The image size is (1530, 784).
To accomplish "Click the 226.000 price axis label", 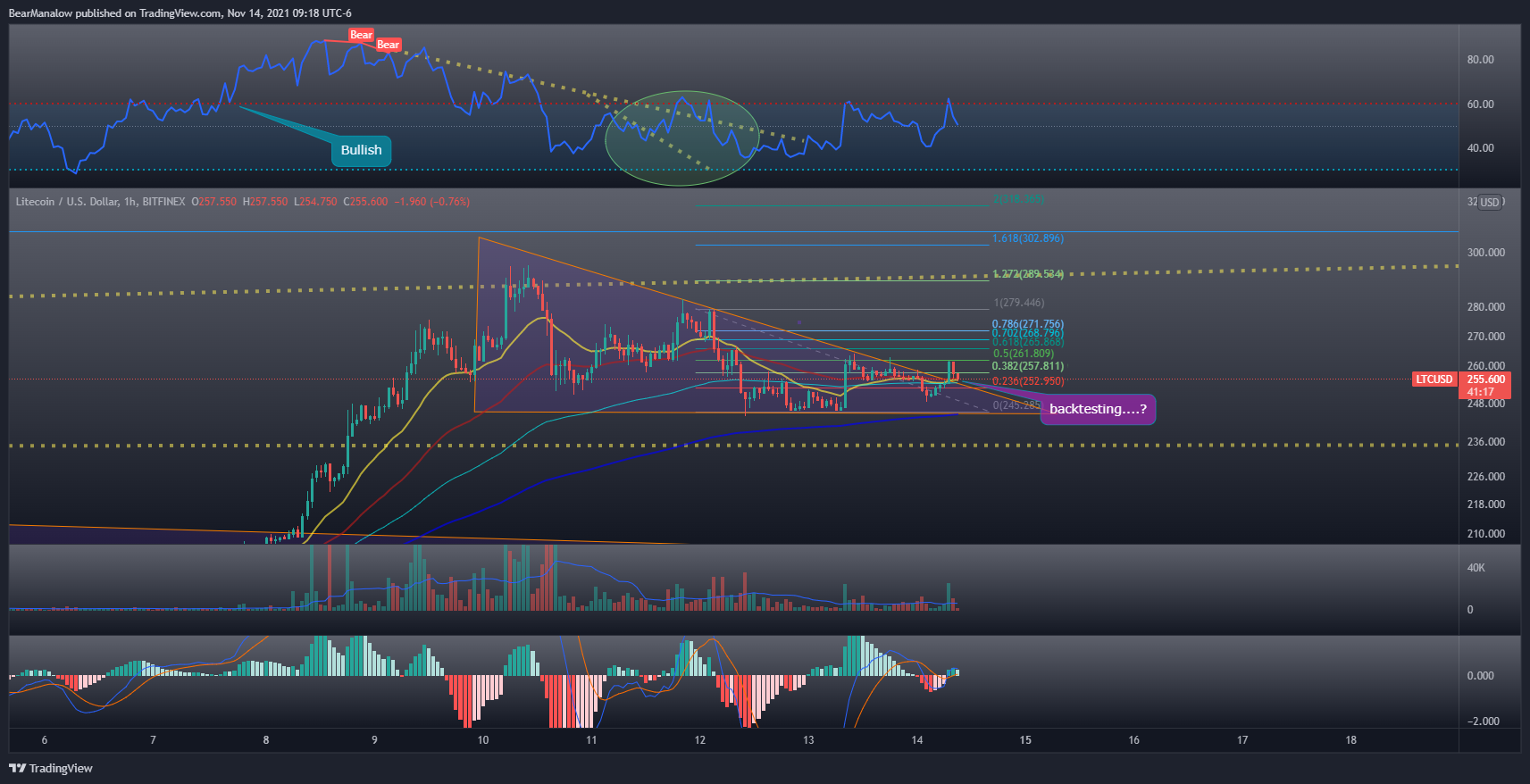I will [1485, 477].
